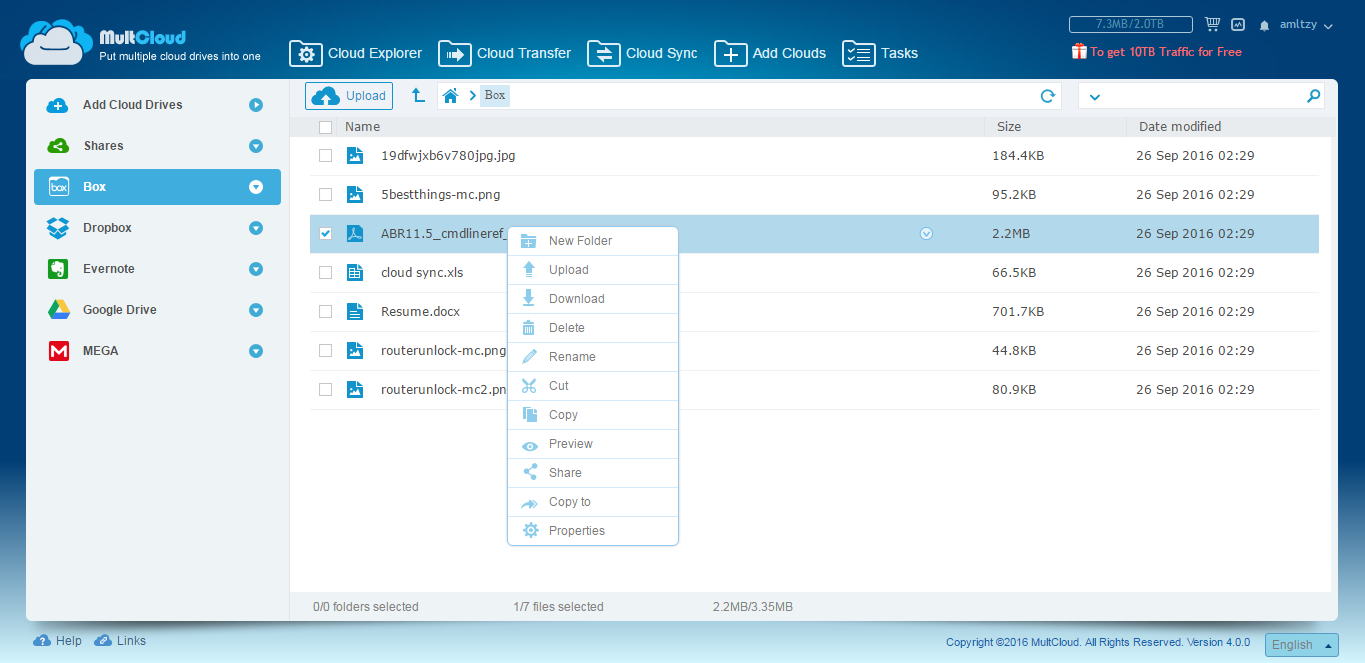This screenshot has width=1365, height=663.
Task: Expand the Dropbox drive arrow
Action: point(256,228)
